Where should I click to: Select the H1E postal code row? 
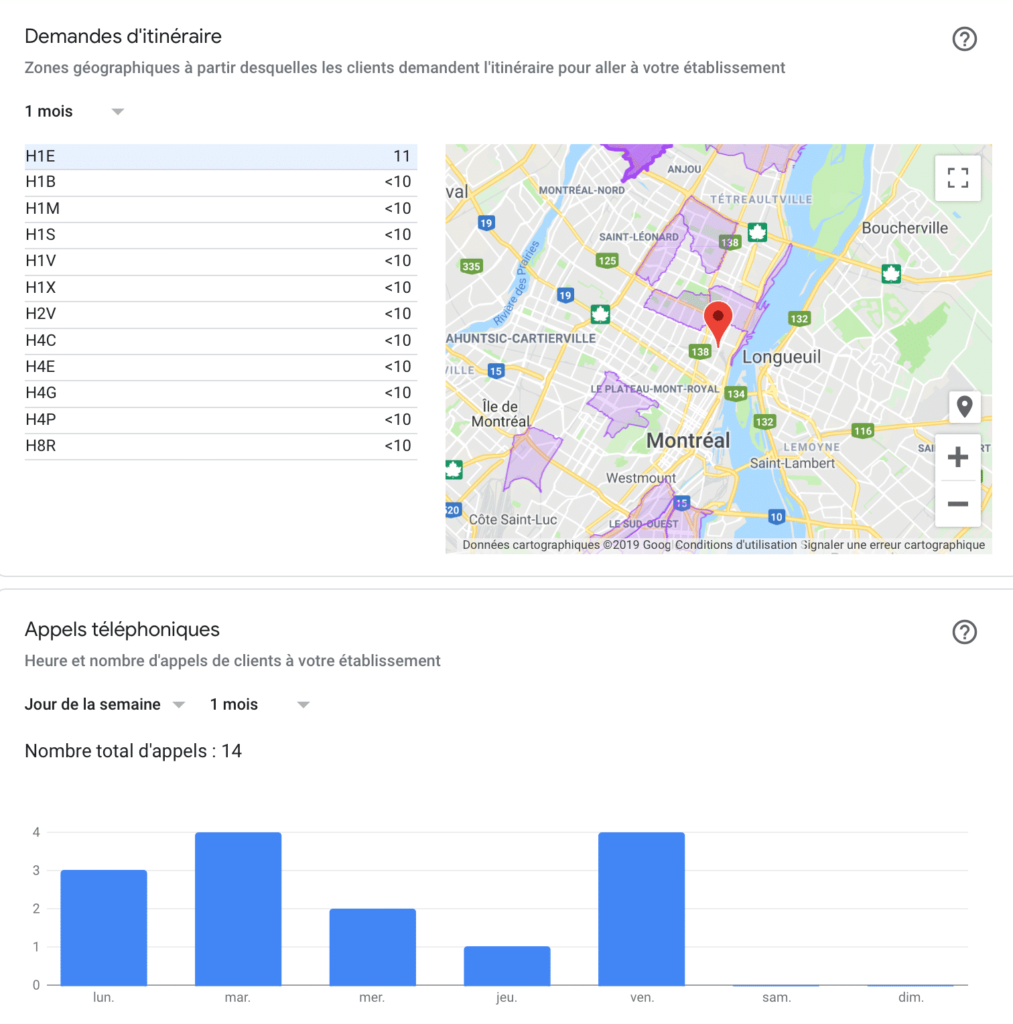coord(218,156)
